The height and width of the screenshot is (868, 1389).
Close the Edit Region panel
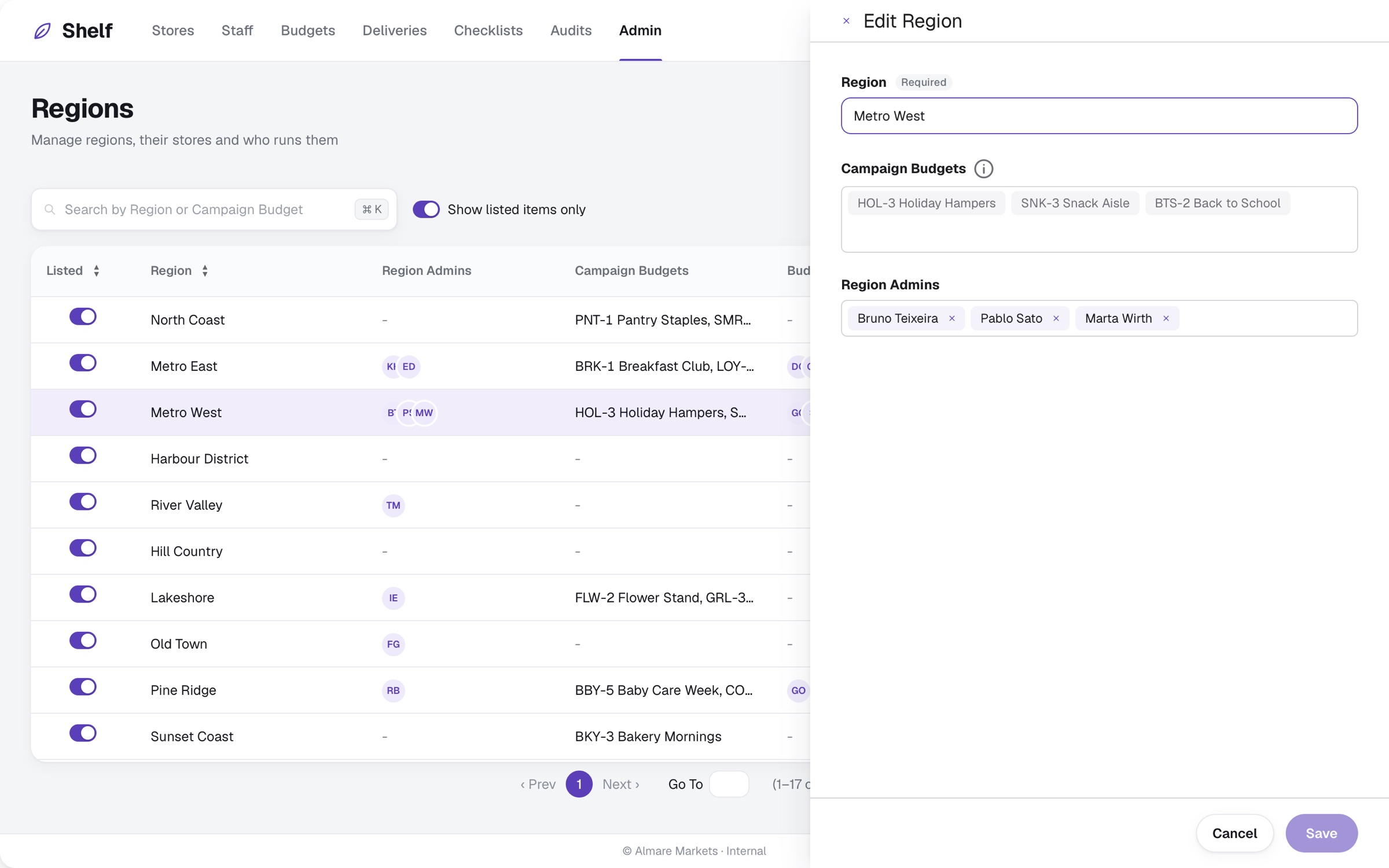click(x=846, y=21)
